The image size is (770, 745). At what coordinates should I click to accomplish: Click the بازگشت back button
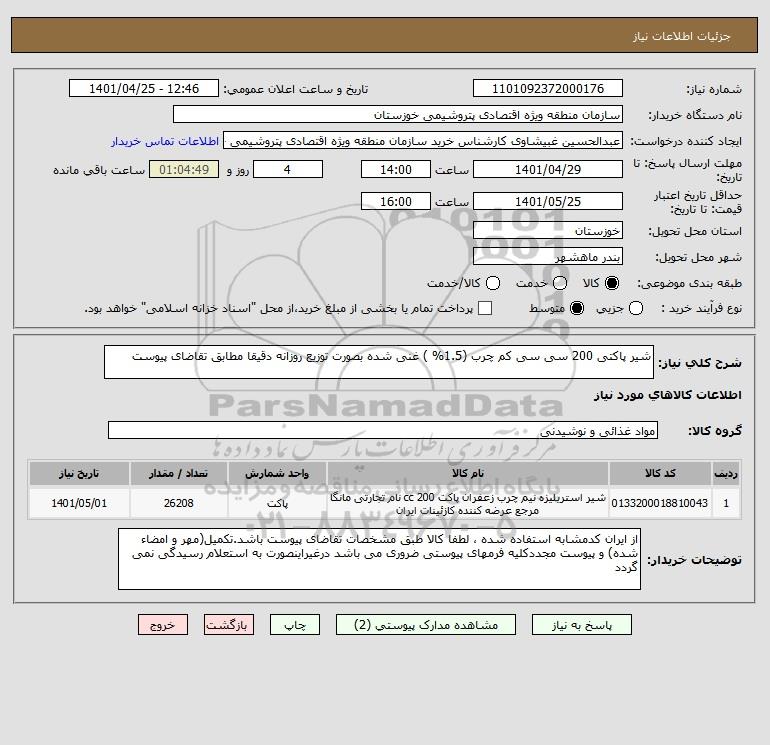[x=229, y=625]
